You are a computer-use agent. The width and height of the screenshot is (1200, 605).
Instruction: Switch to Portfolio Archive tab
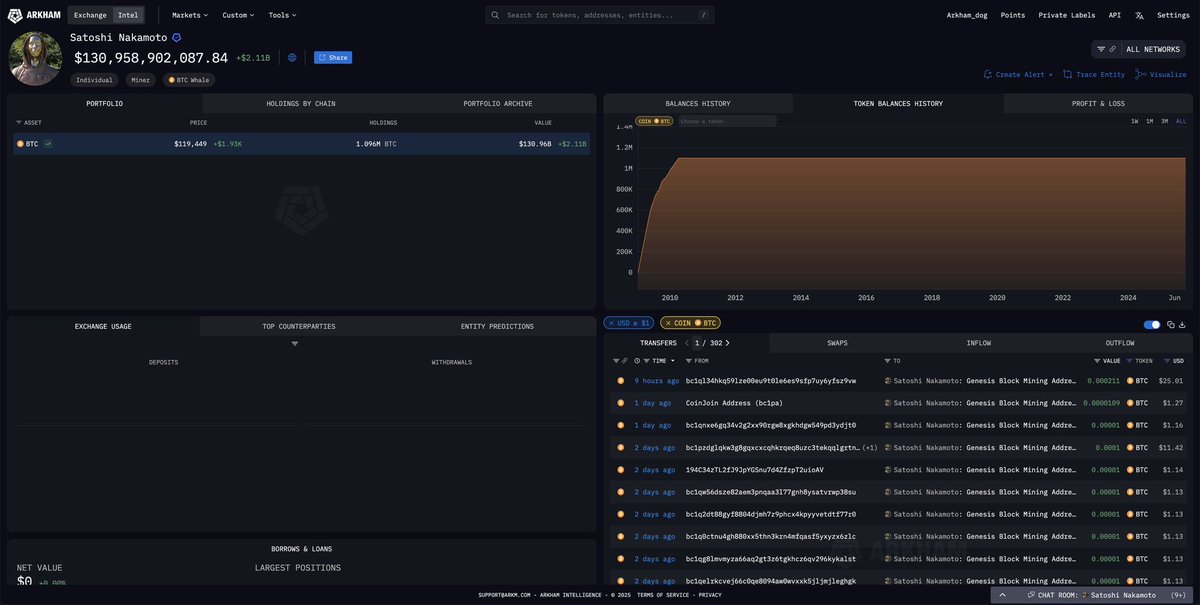click(497, 103)
